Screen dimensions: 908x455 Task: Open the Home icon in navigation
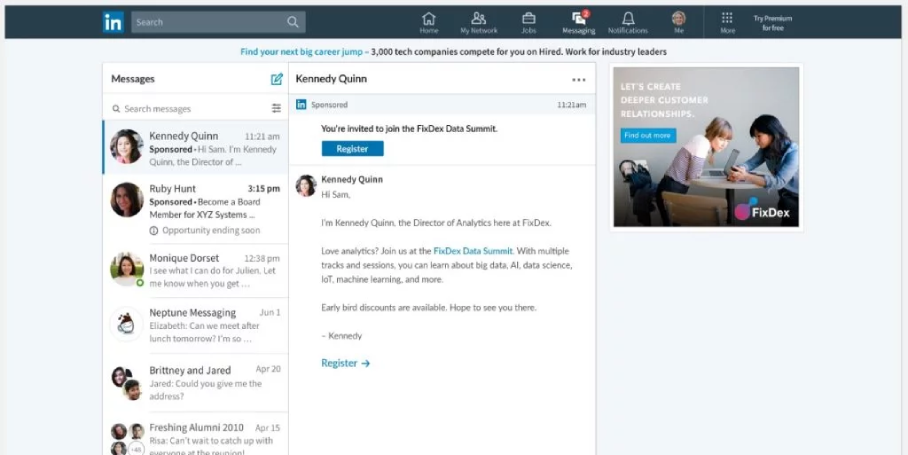tap(429, 22)
